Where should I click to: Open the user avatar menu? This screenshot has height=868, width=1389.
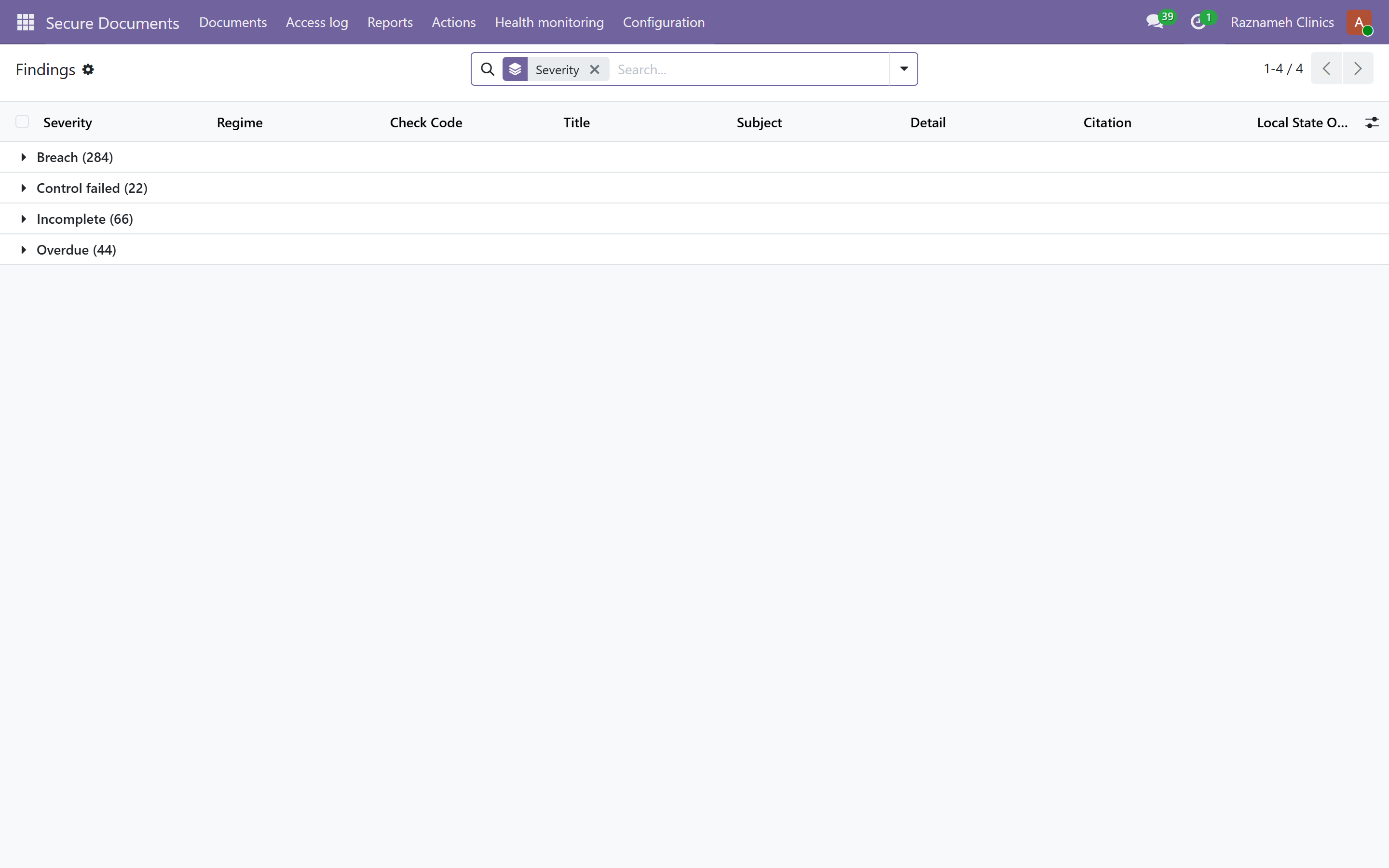click(x=1359, y=22)
